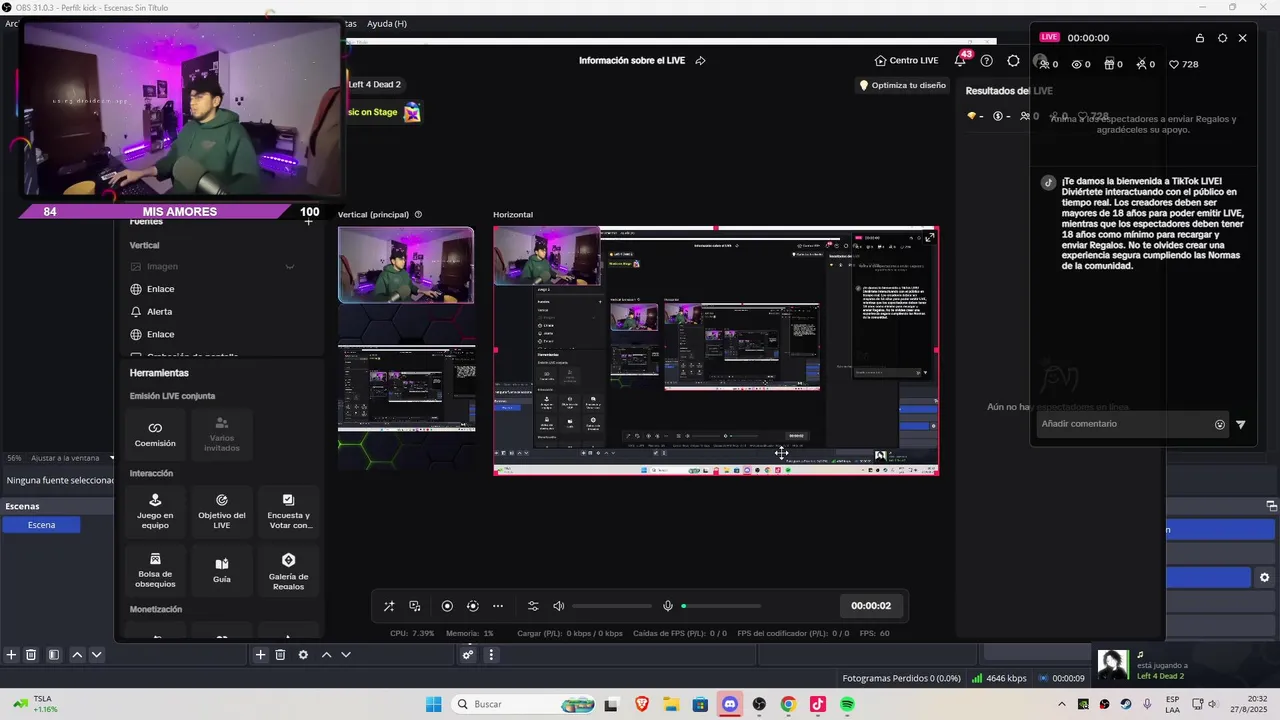1280x720 pixels.
Task: Select the Escena item in OBS scenes
Action: (x=41, y=525)
